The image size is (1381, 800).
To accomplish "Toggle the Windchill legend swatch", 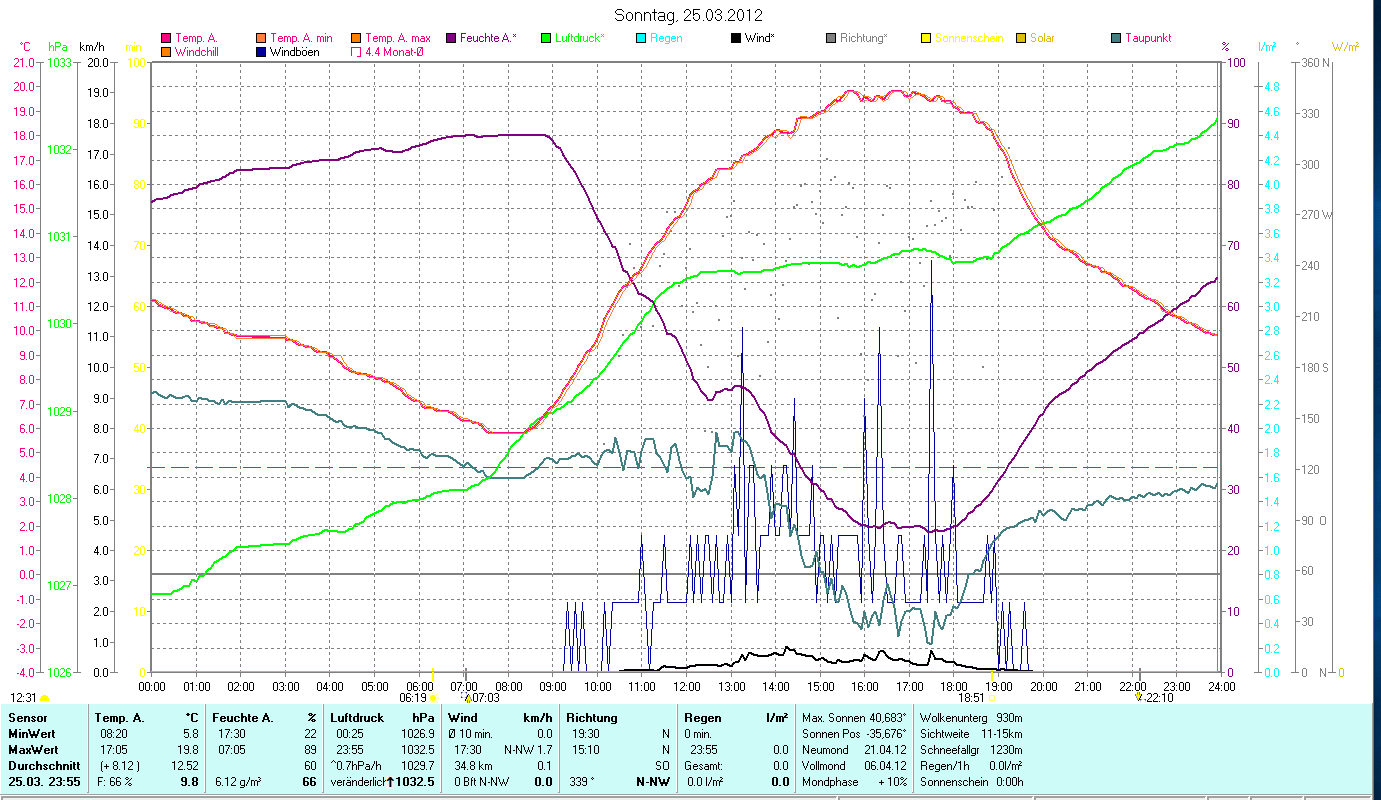I will pyautogui.click(x=166, y=51).
